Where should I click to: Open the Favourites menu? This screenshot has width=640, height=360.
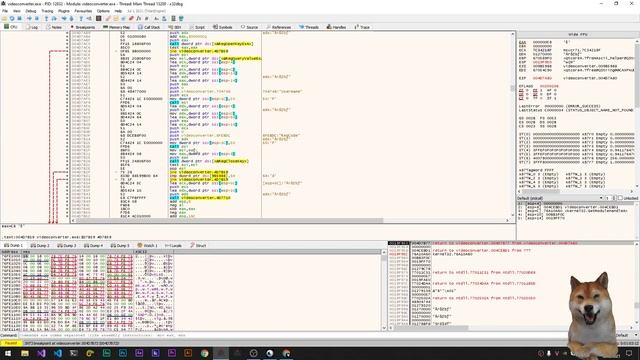point(83,11)
